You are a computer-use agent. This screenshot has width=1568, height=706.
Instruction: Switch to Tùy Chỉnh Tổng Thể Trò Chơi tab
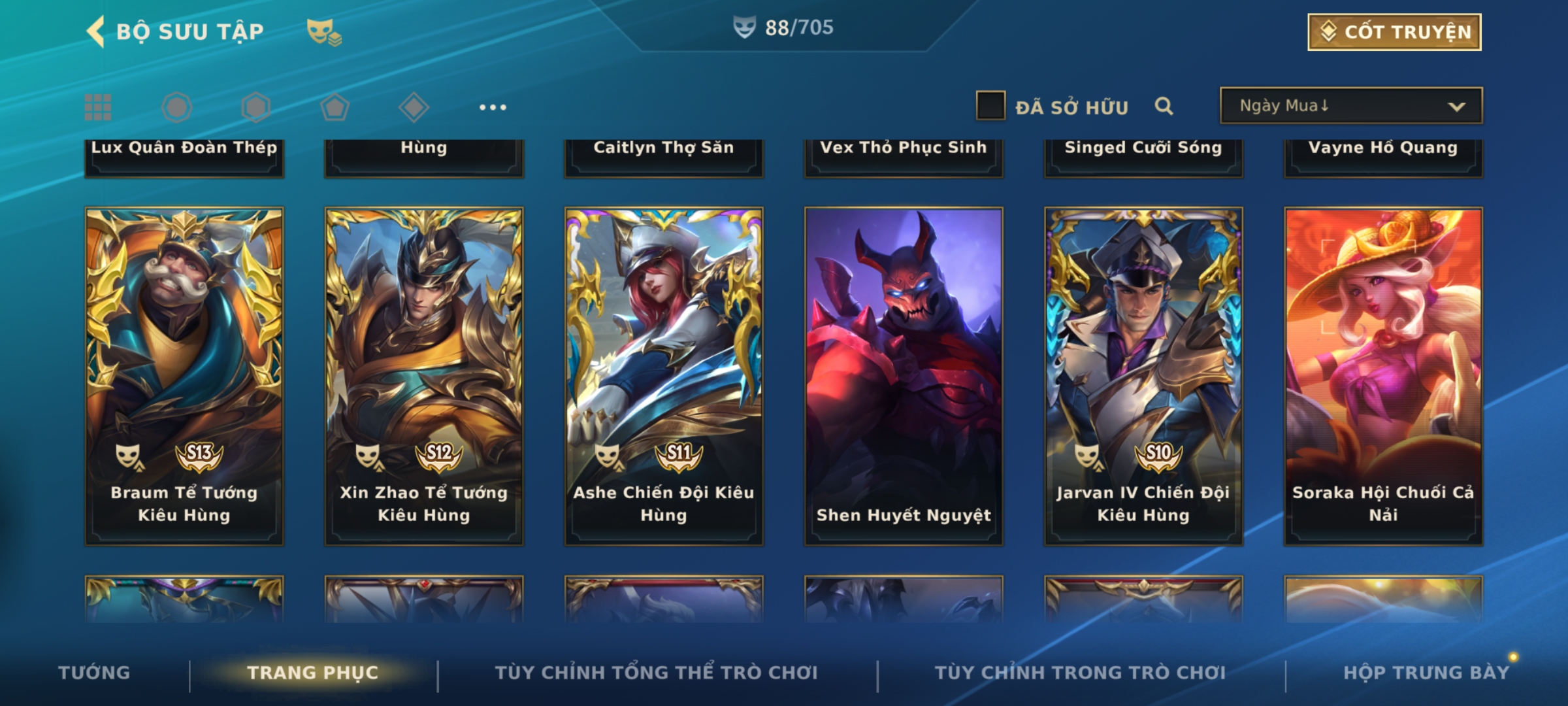656,673
